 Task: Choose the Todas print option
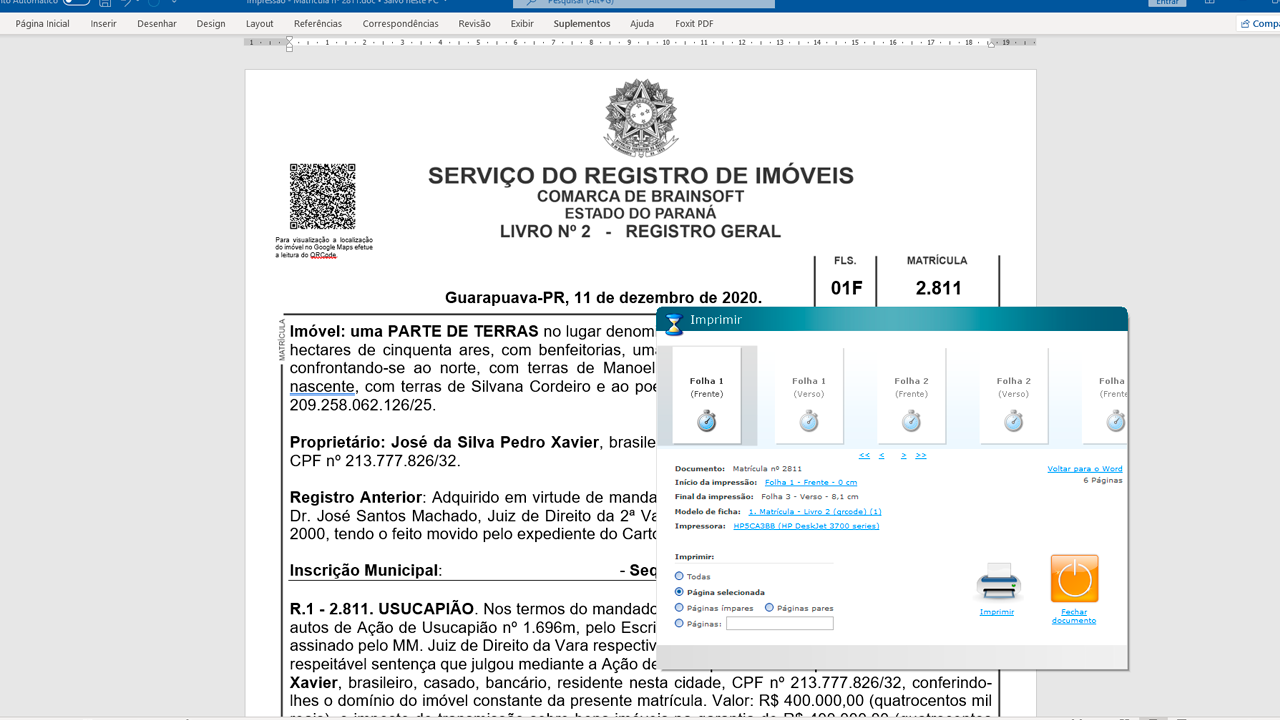tap(680, 576)
